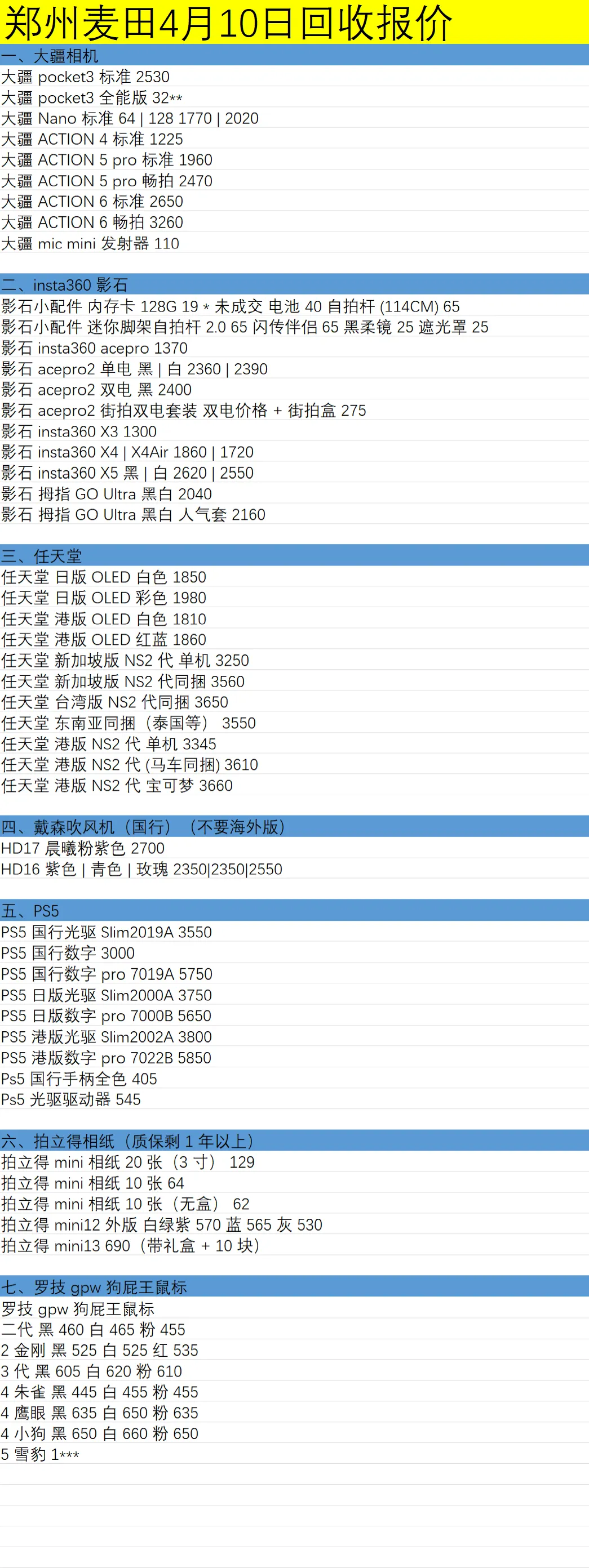Select row 影石 insta360 X3 1300
Screen dimensions: 589x1568
(x=294, y=431)
